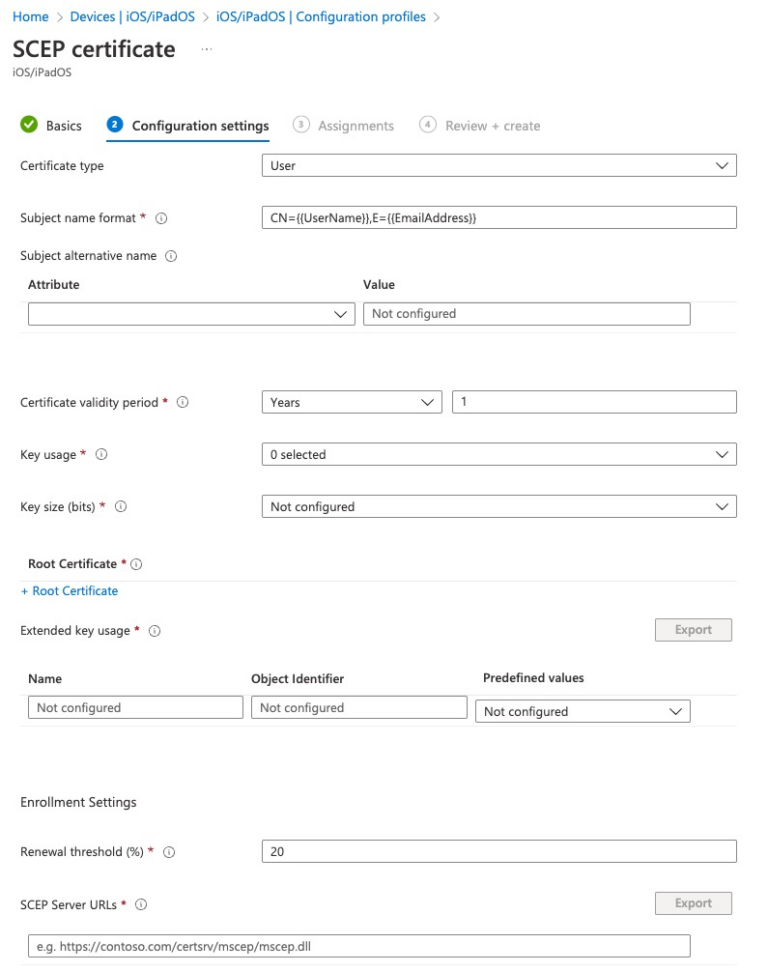Screen dimensions: 768x972
Task: Expand the Key usage dropdown
Action: click(x=498, y=454)
